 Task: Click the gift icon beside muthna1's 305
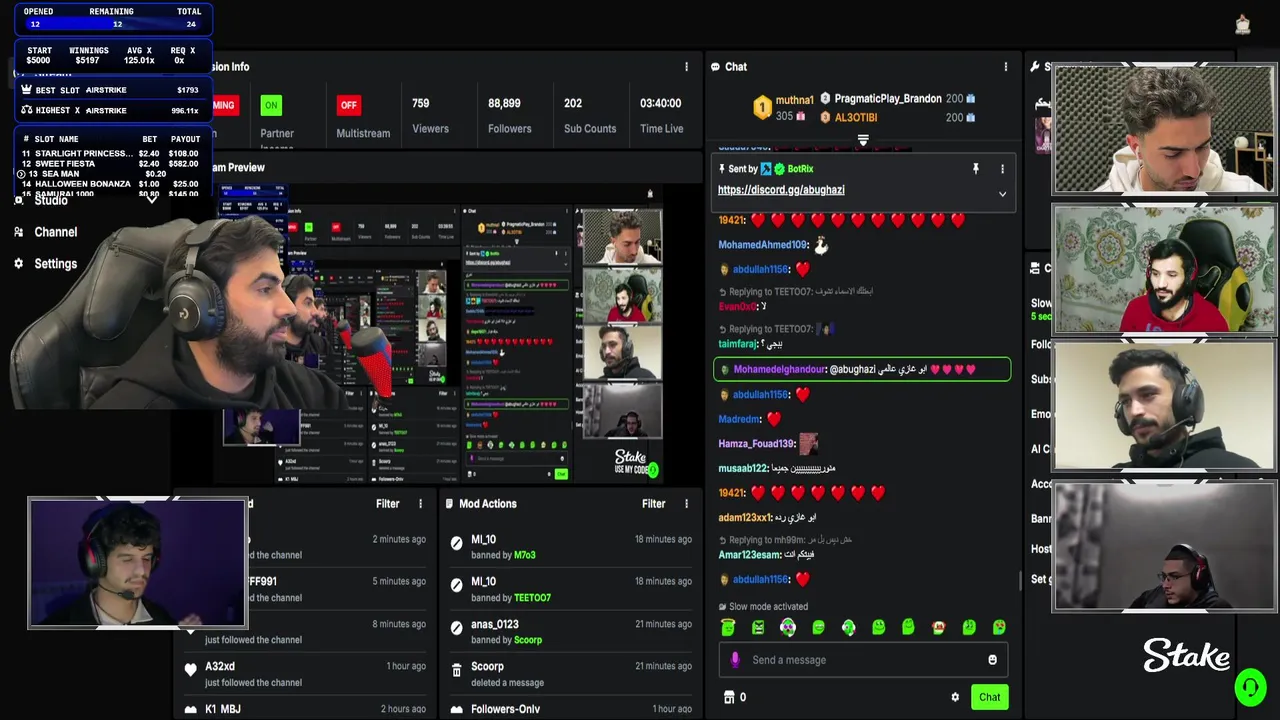click(800, 116)
